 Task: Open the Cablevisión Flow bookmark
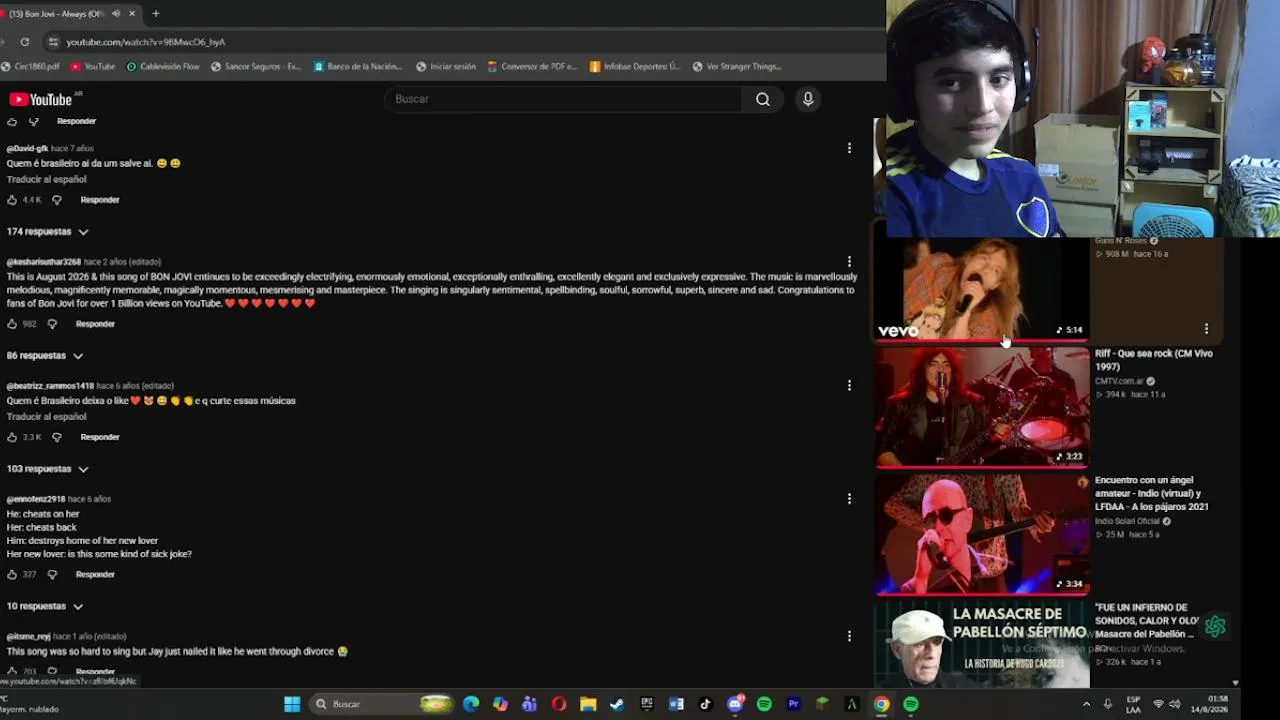coord(163,67)
